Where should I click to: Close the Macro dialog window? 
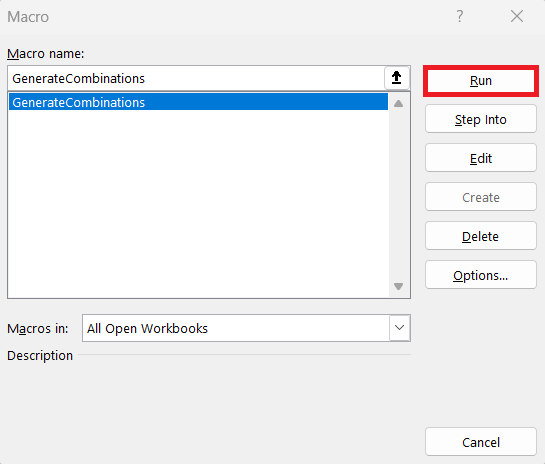(x=517, y=16)
